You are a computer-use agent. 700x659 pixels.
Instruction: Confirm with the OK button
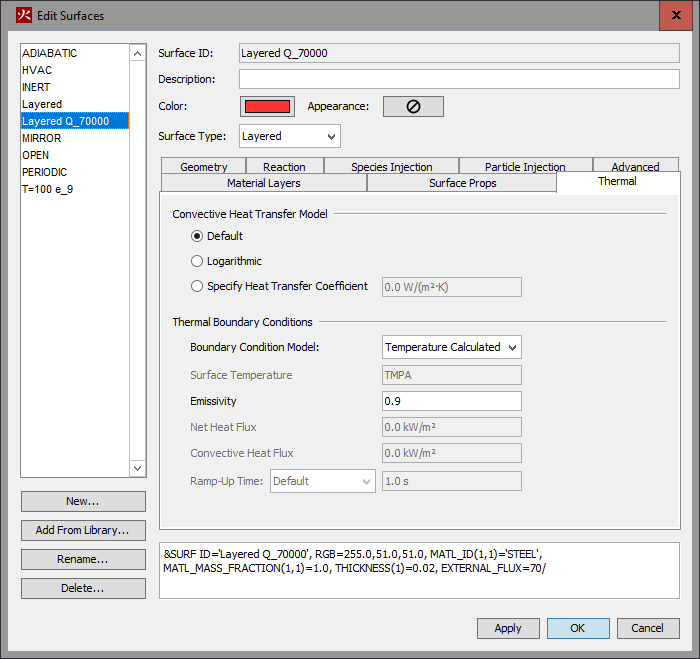[578, 628]
